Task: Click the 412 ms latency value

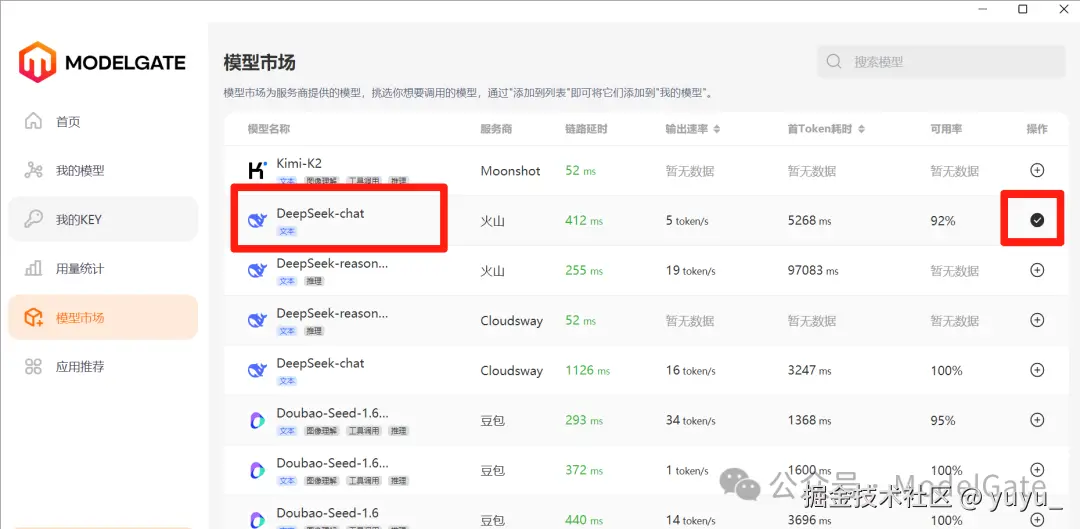Action: [584, 220]
